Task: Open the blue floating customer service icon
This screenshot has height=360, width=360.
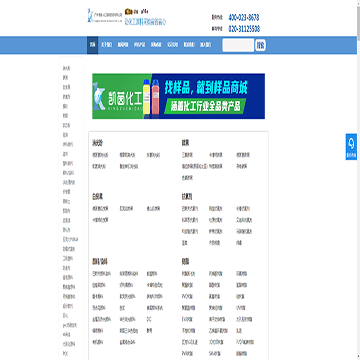Action: click(x=351, y=146)
